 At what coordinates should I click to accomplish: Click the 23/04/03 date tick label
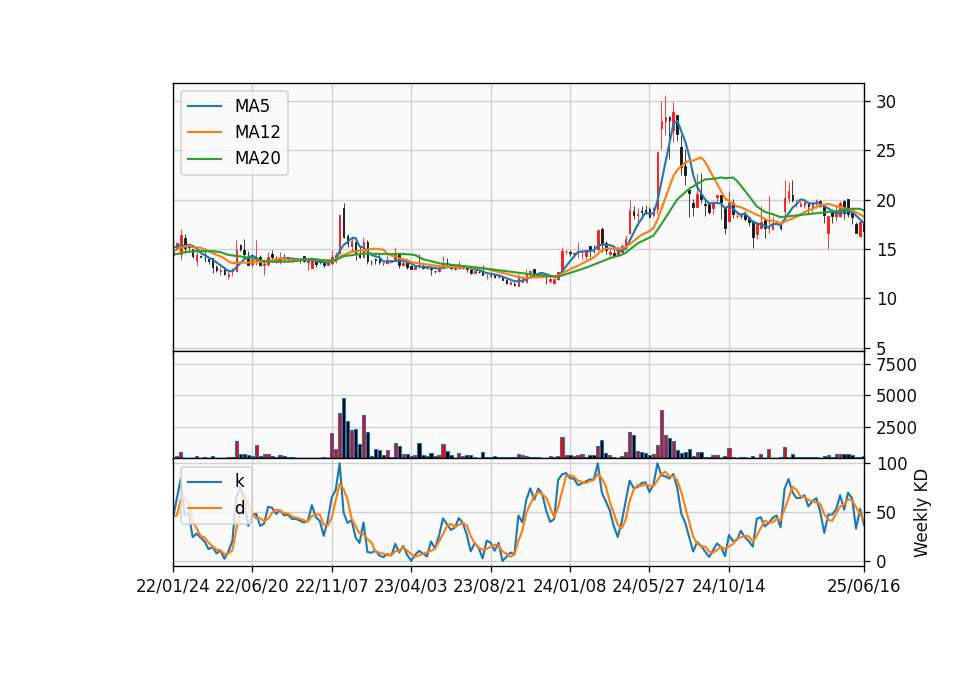coord(411,587)
